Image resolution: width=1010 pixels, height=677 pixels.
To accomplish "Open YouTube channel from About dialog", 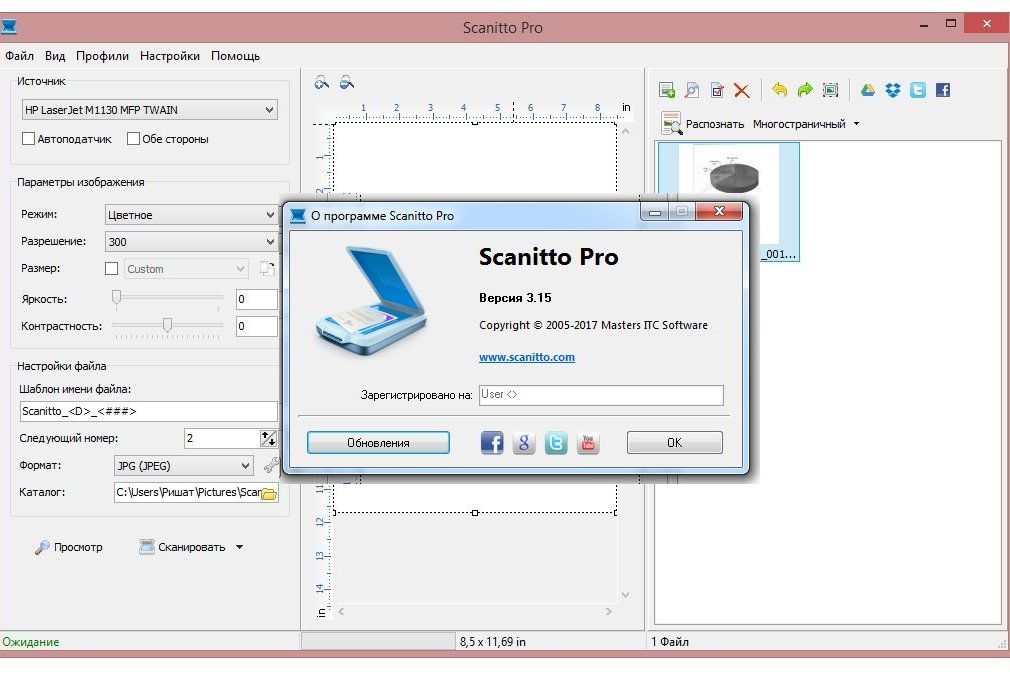I will click(587, 443).
